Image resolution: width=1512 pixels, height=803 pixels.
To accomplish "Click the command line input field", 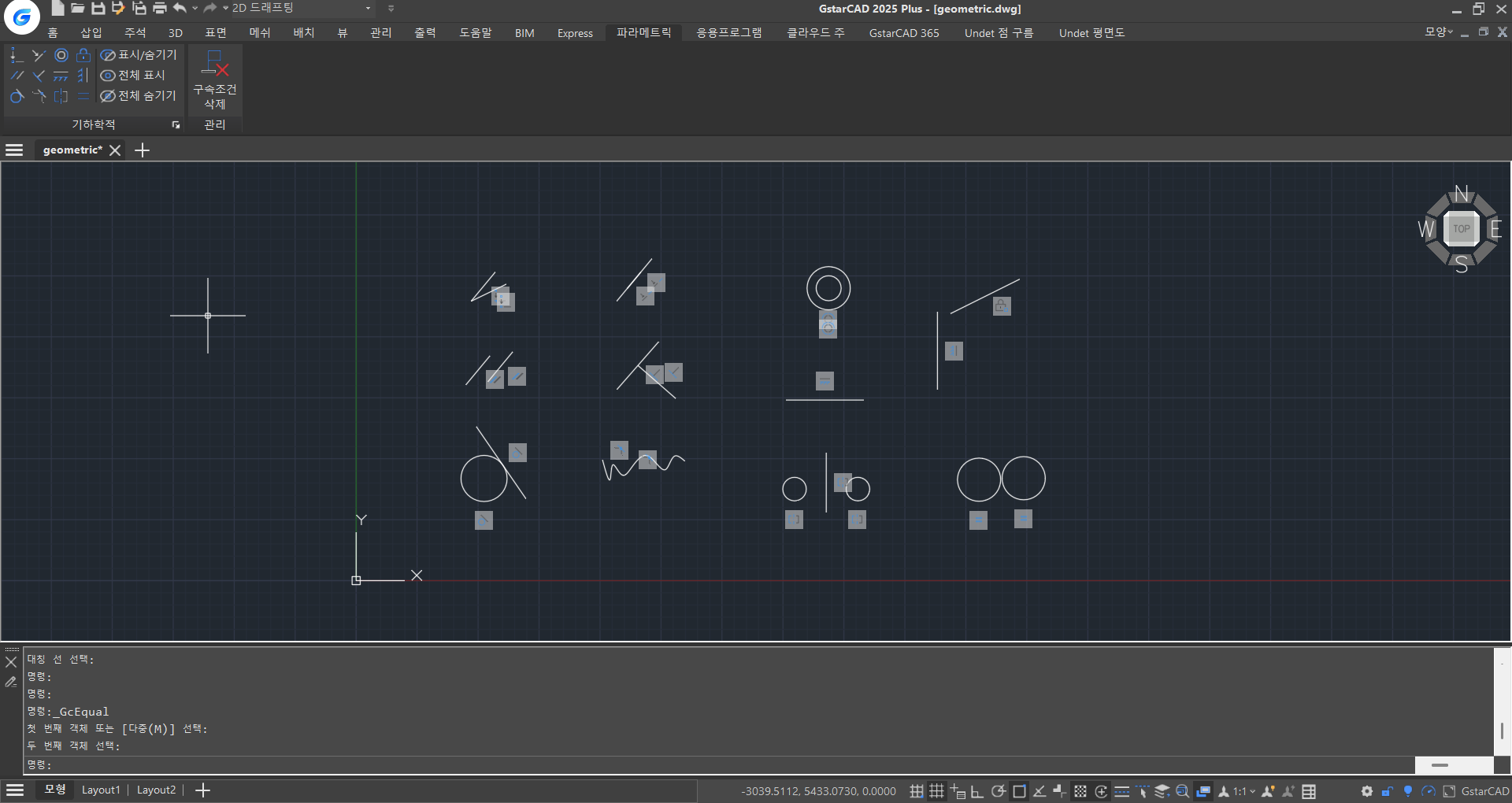I will click(x=719, y=764).
